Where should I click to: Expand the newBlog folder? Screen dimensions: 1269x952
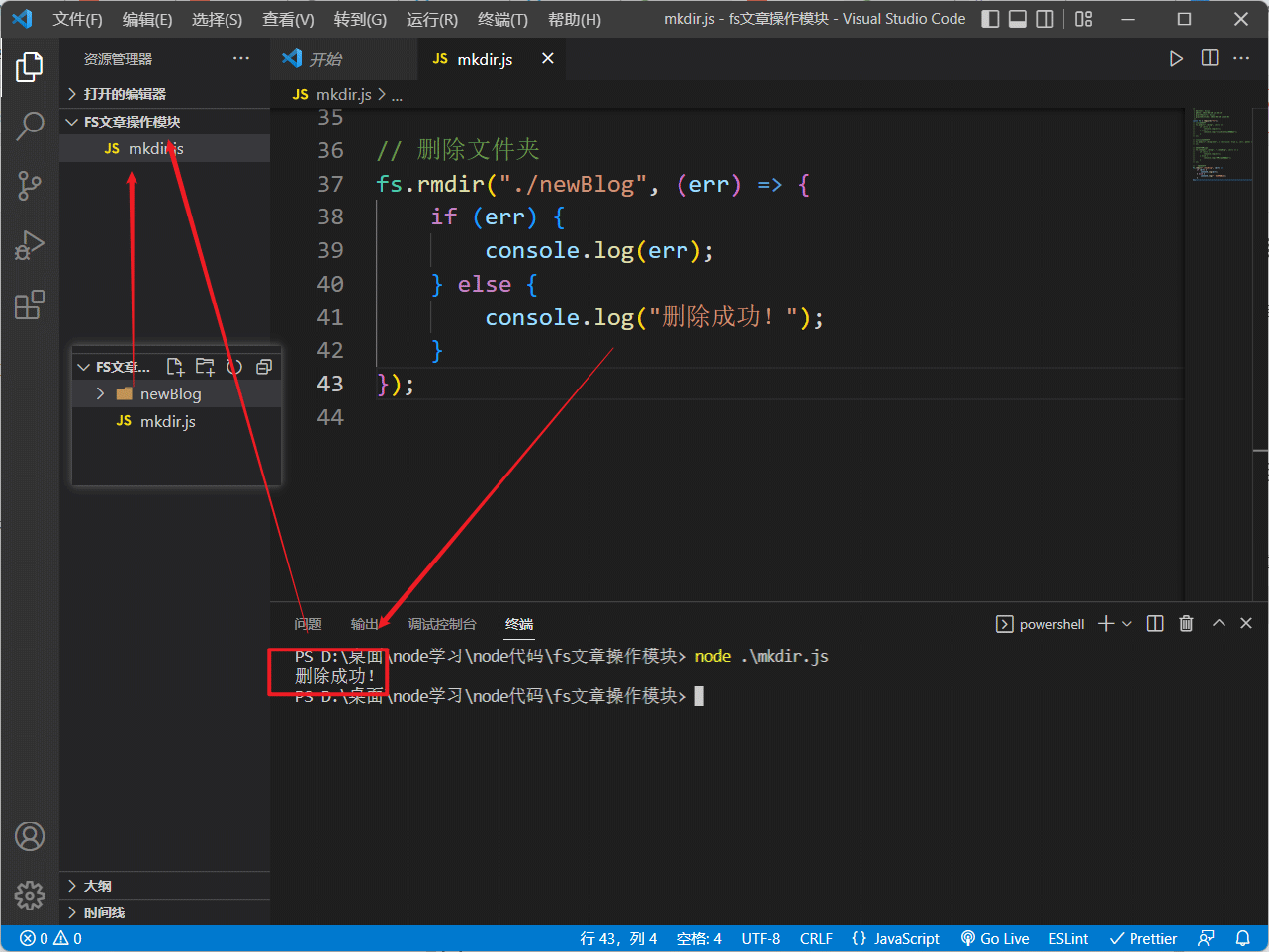[177, 393]
